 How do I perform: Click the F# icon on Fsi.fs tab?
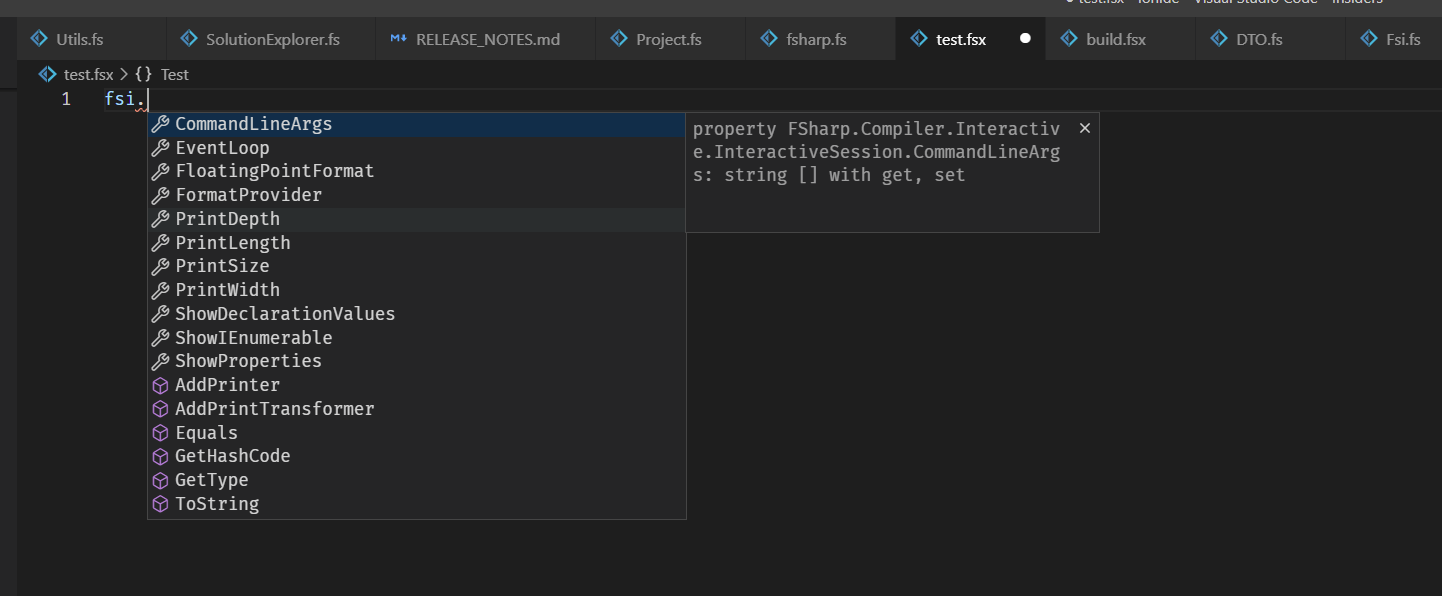pyautogui.click(x=1369, y=39)
